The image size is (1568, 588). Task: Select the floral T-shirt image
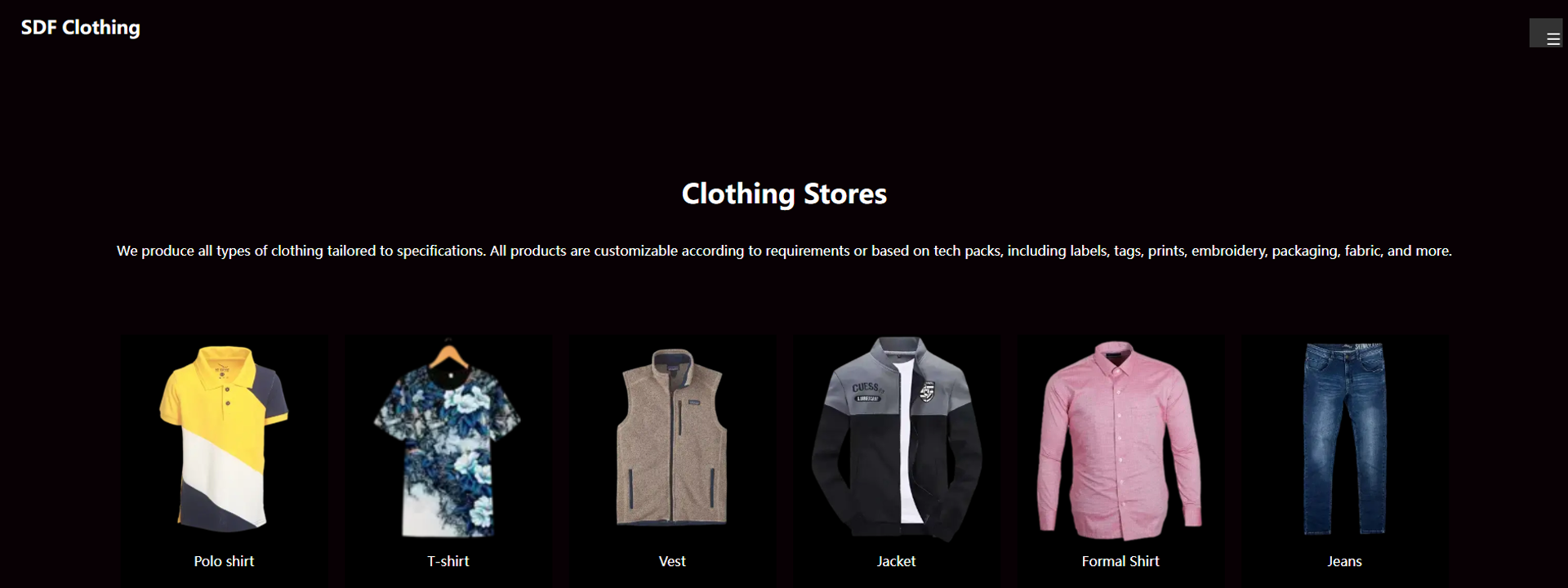click(448, 439)
